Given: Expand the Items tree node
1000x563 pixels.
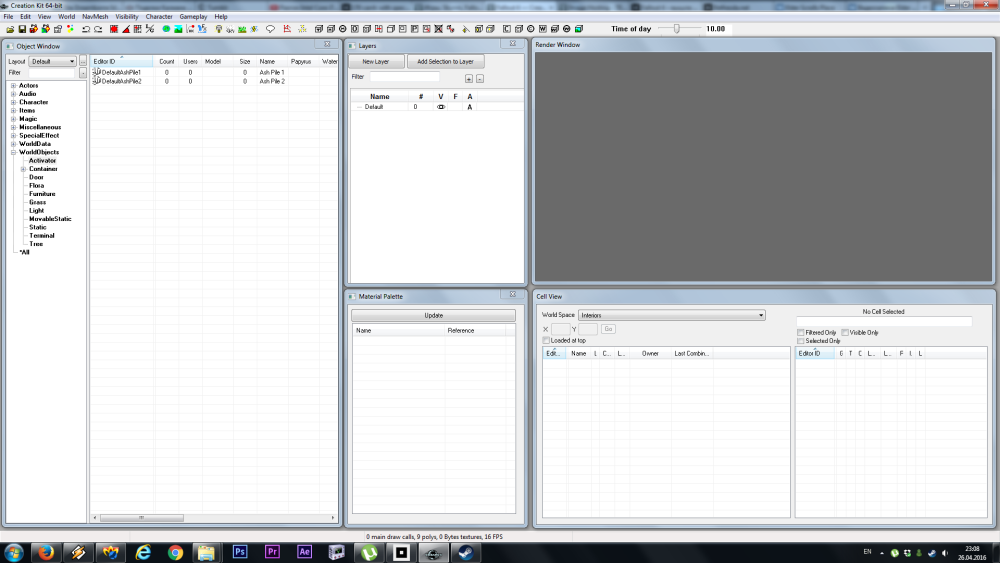Looking at the screenshot, I should [13, 110].
